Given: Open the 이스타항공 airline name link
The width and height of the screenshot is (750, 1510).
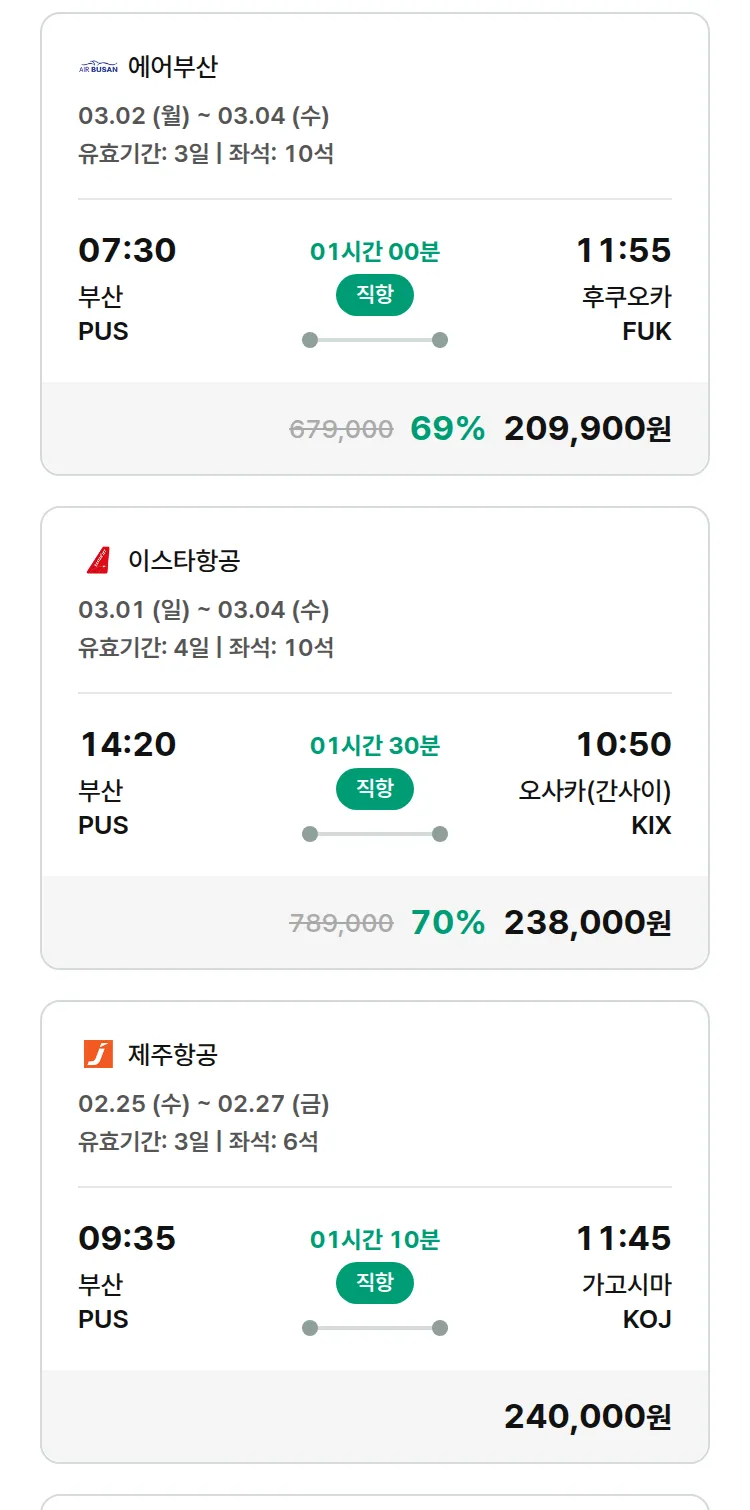Looking at the screenshot, I should coord(184,561).
